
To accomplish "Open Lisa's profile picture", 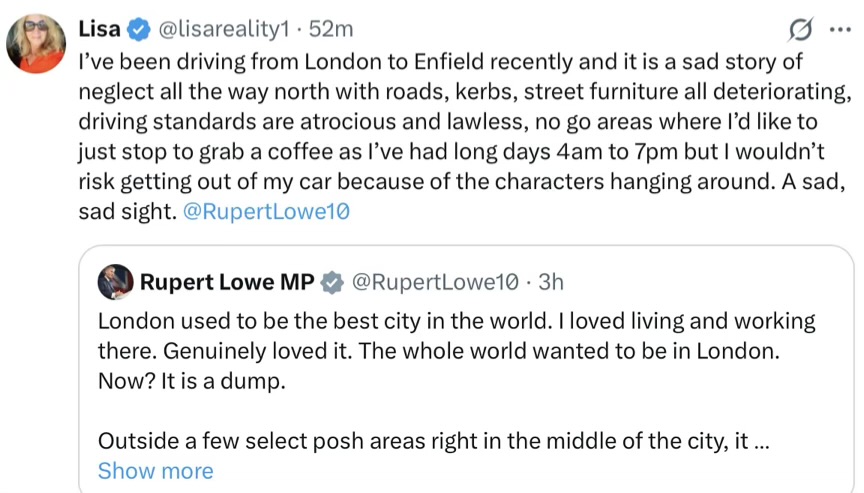I will point(37,44).
